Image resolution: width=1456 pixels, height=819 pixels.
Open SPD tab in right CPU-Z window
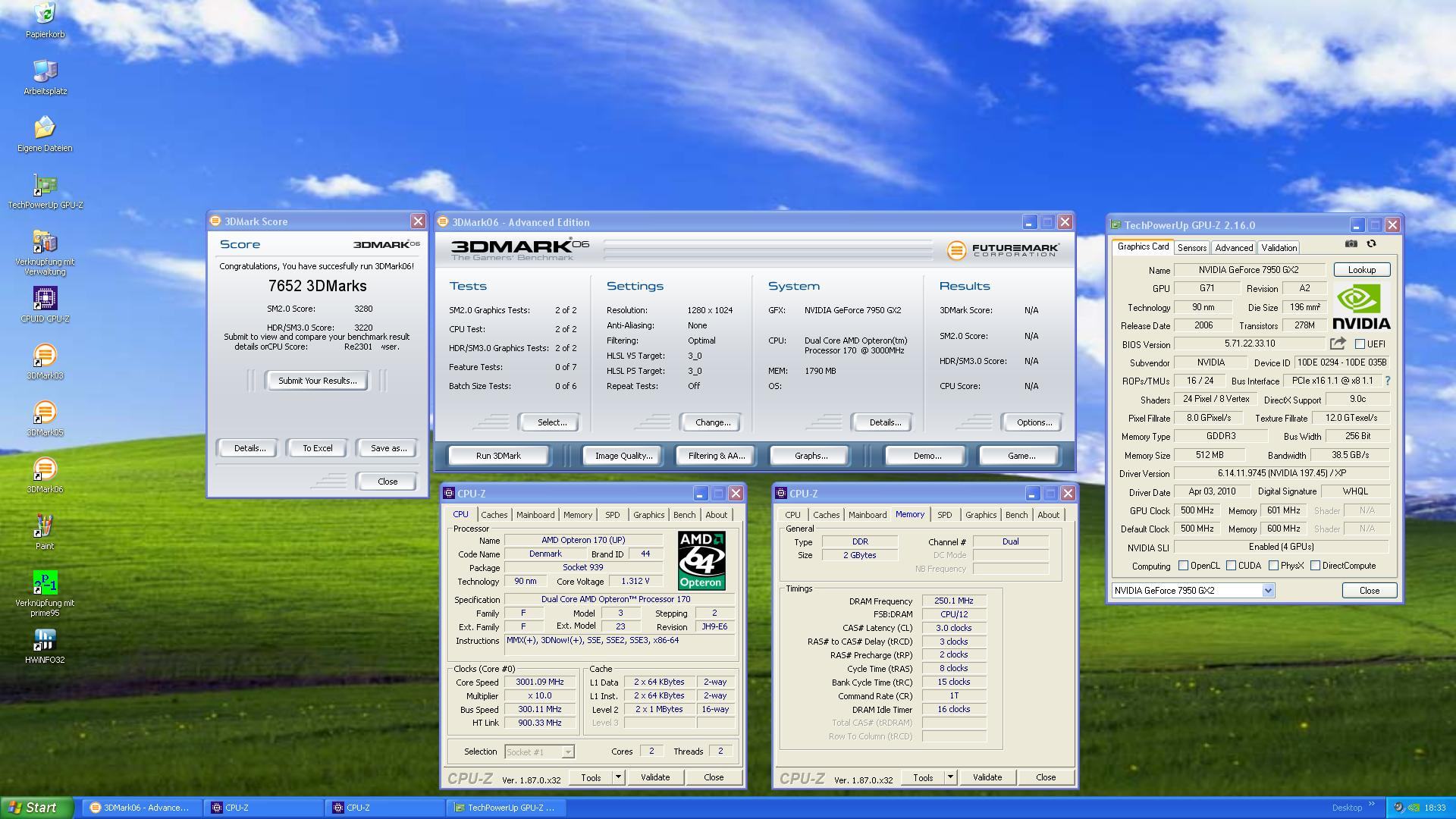point(944,515)
